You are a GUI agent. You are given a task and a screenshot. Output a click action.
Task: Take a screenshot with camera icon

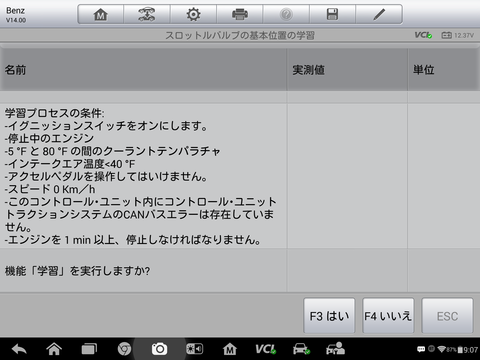pos(159,349)
